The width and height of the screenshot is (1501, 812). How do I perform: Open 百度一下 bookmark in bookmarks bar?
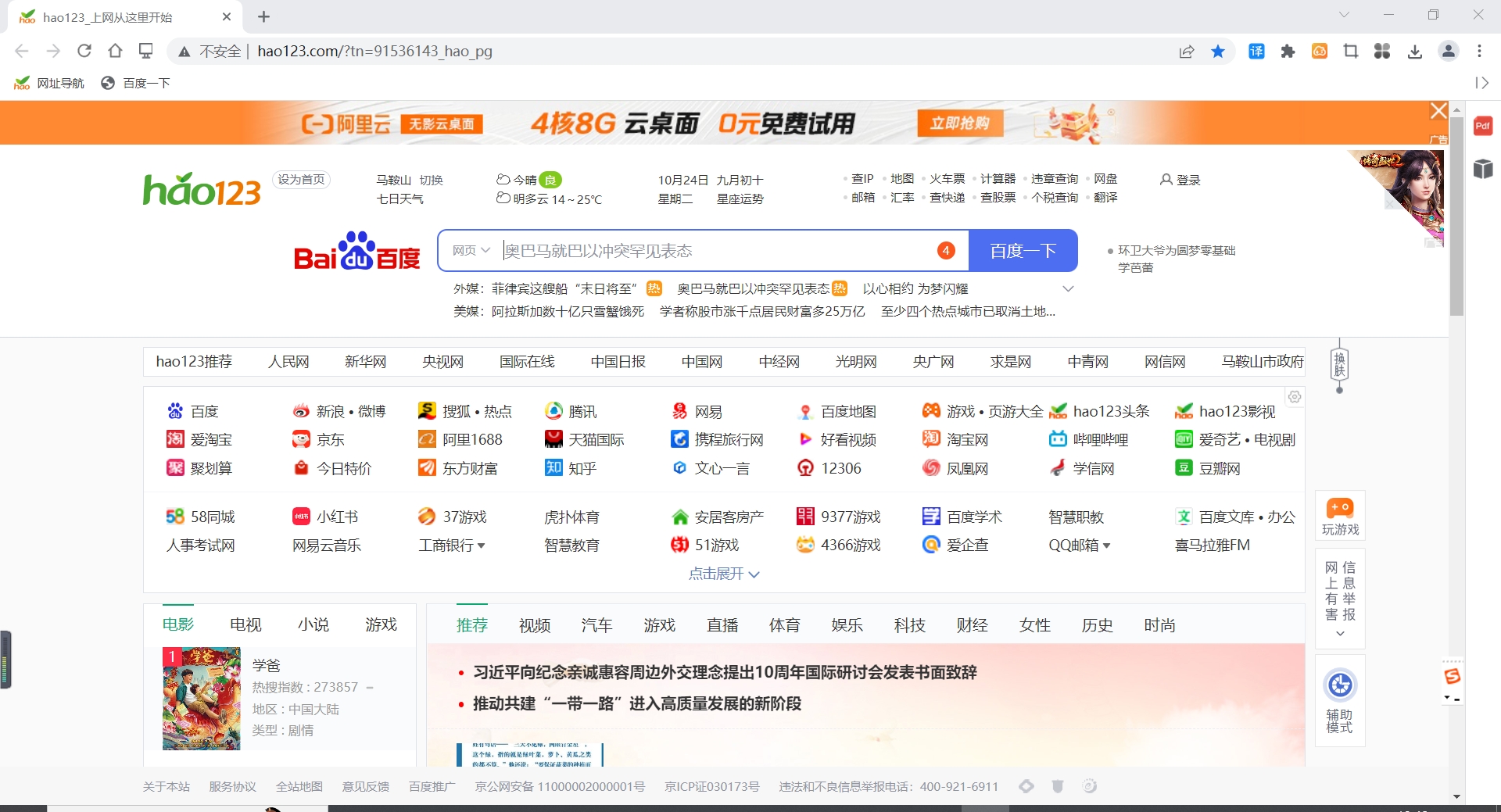(135, 83)
